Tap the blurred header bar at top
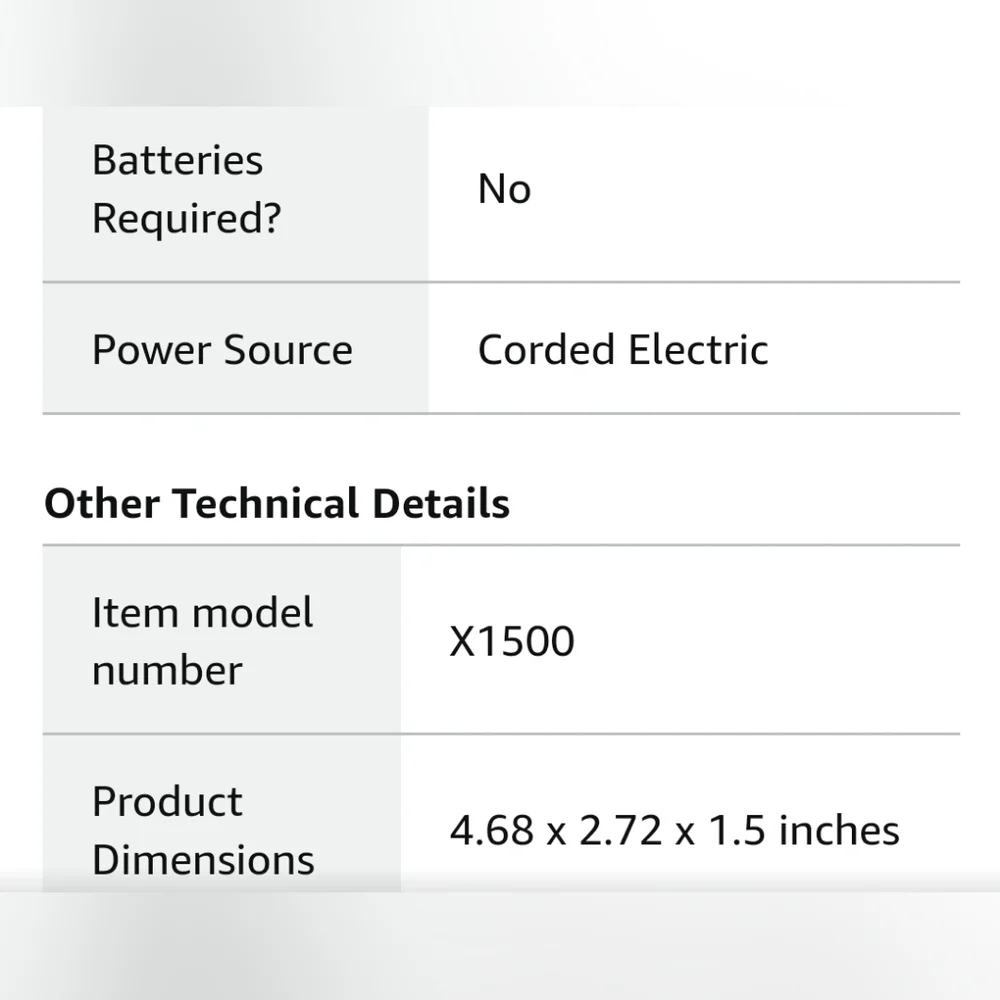 (500, 53)
